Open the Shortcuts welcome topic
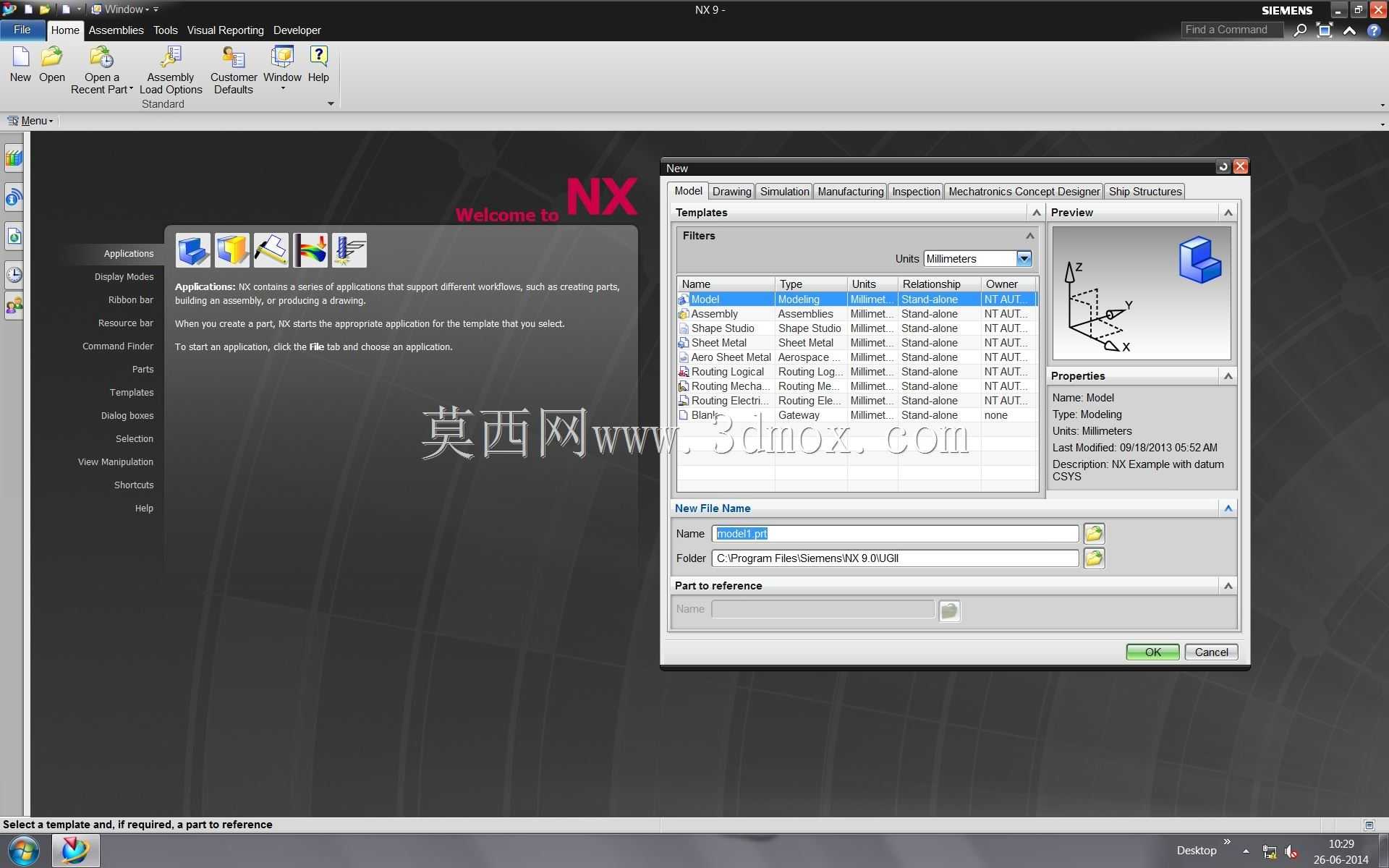This screenshot has width=1389, height=868. click(134, 485)
